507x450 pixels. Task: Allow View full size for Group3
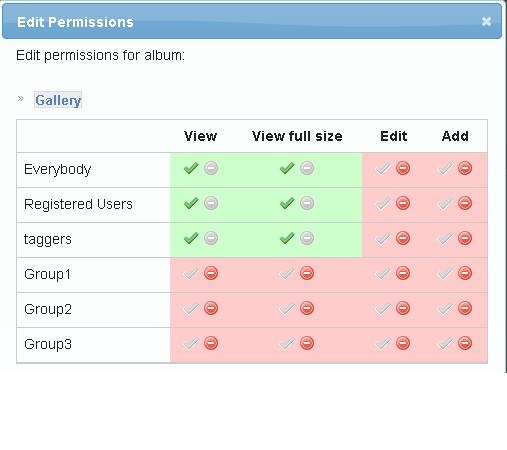tap(287, 343)
